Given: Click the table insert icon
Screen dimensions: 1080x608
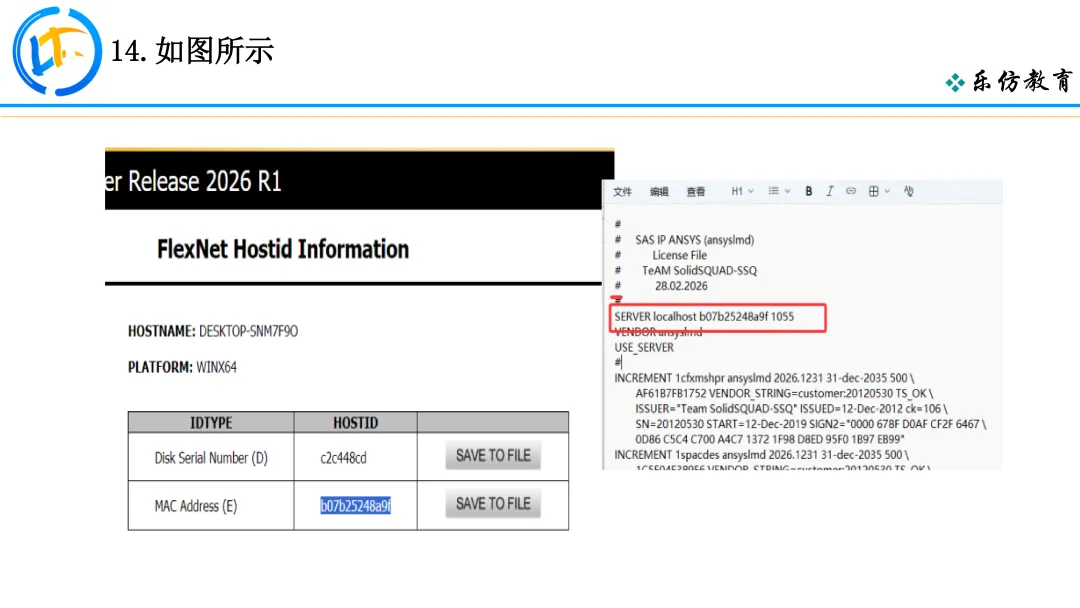Looking at the screenshot, I should coord(873,191).
